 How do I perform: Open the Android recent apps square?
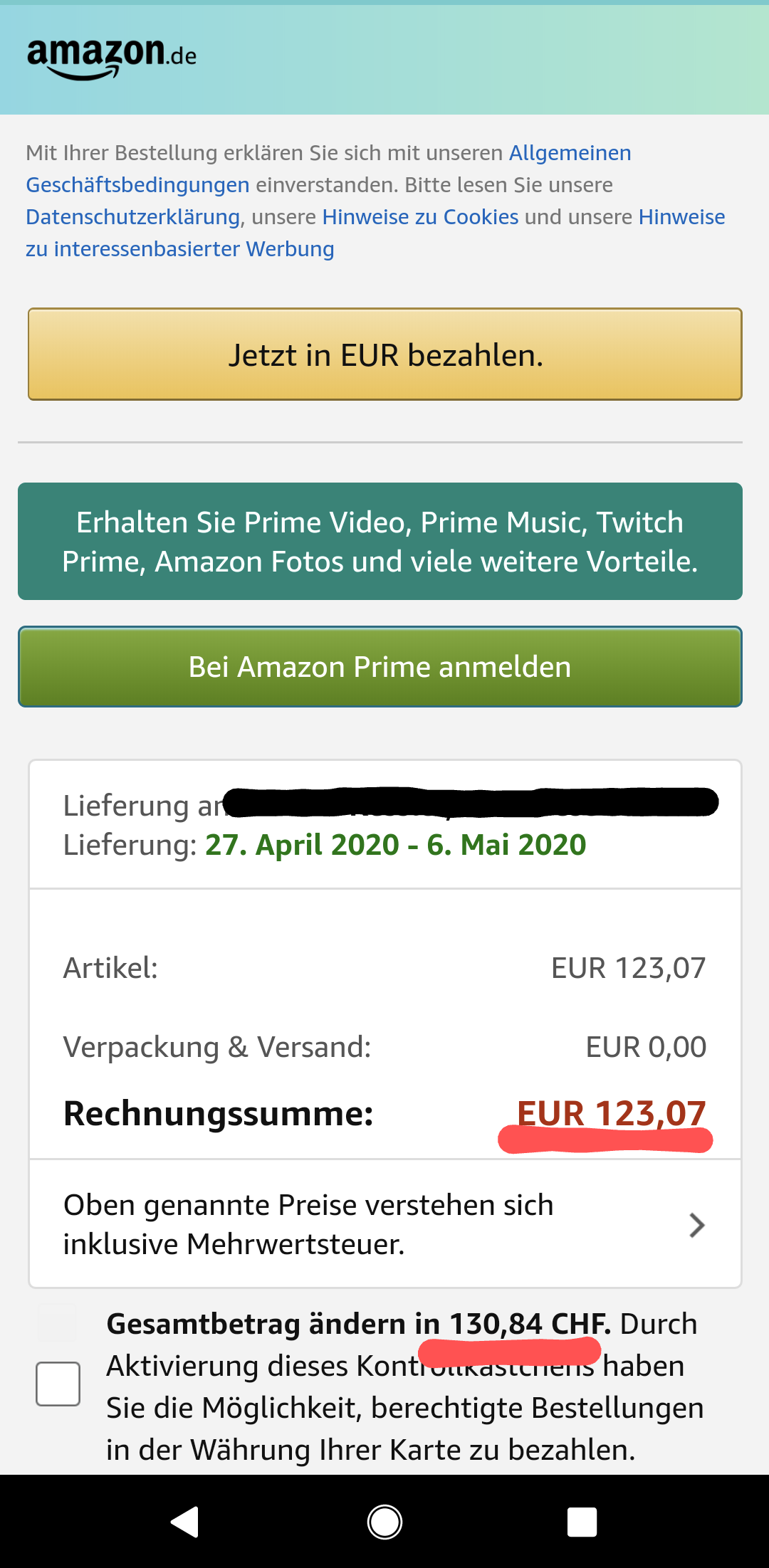tap(582, 1522)
